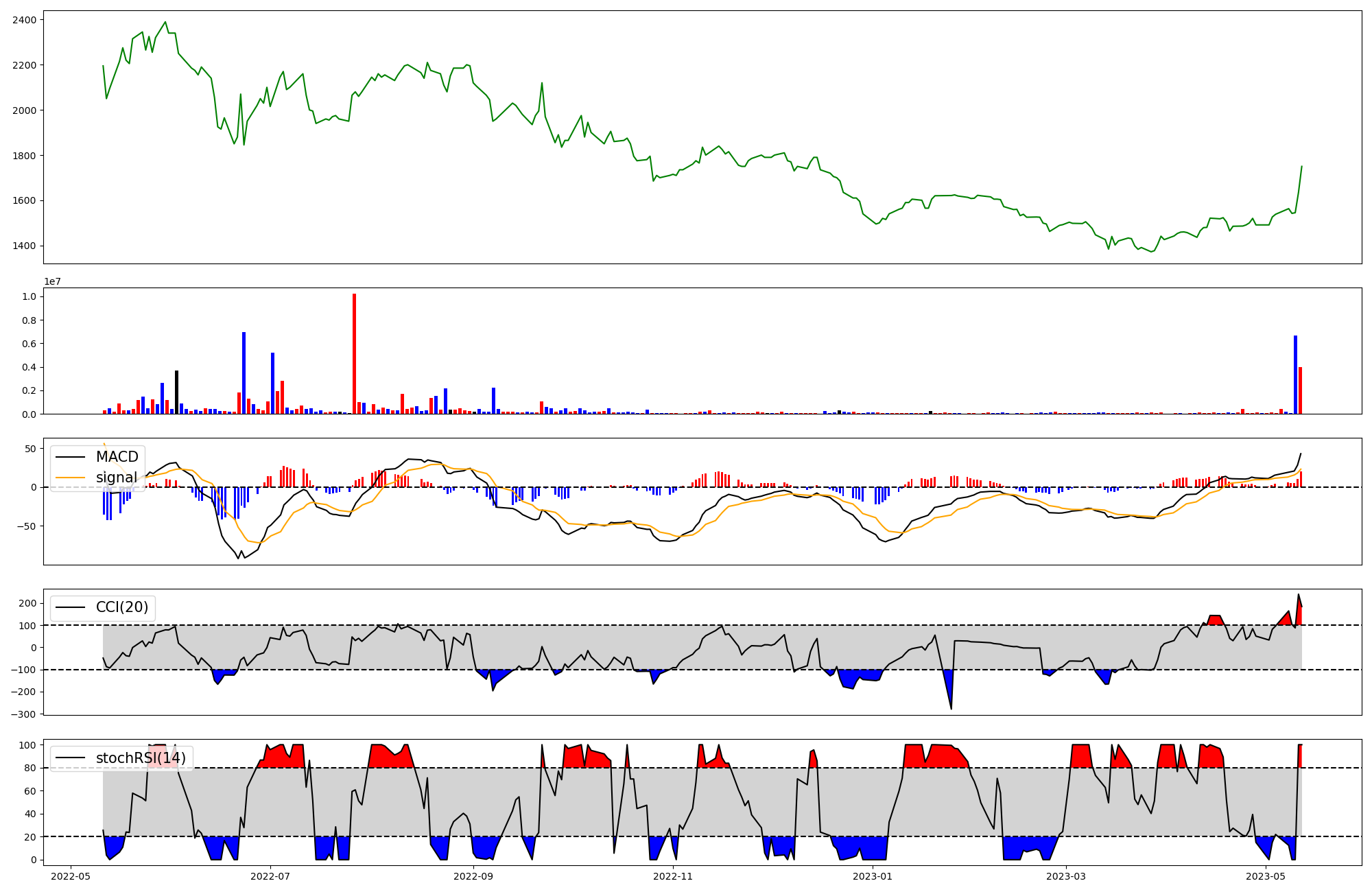Image resolution: width=1372 pixels, height=892 pixels.
Task: Click the stochRSI(14) legend entry
Action: tap(140, 758)
